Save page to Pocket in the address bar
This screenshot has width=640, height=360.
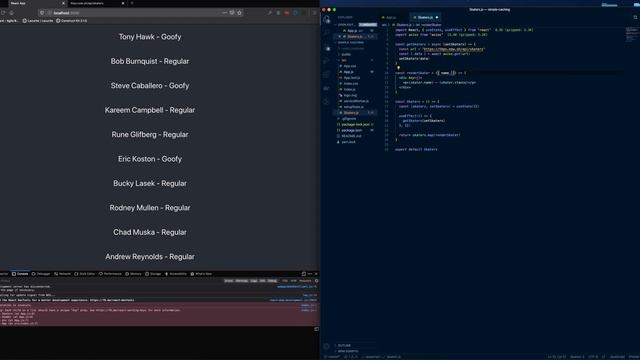pos(232,13)
